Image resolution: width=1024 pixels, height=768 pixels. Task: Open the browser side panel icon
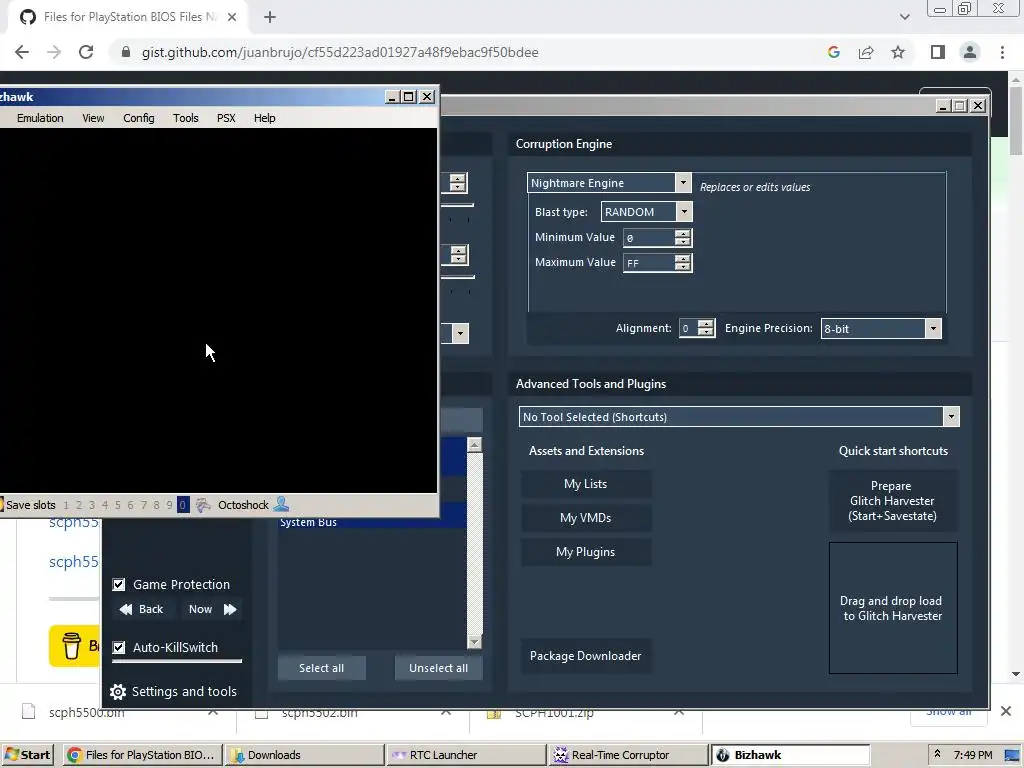(938, 52)
